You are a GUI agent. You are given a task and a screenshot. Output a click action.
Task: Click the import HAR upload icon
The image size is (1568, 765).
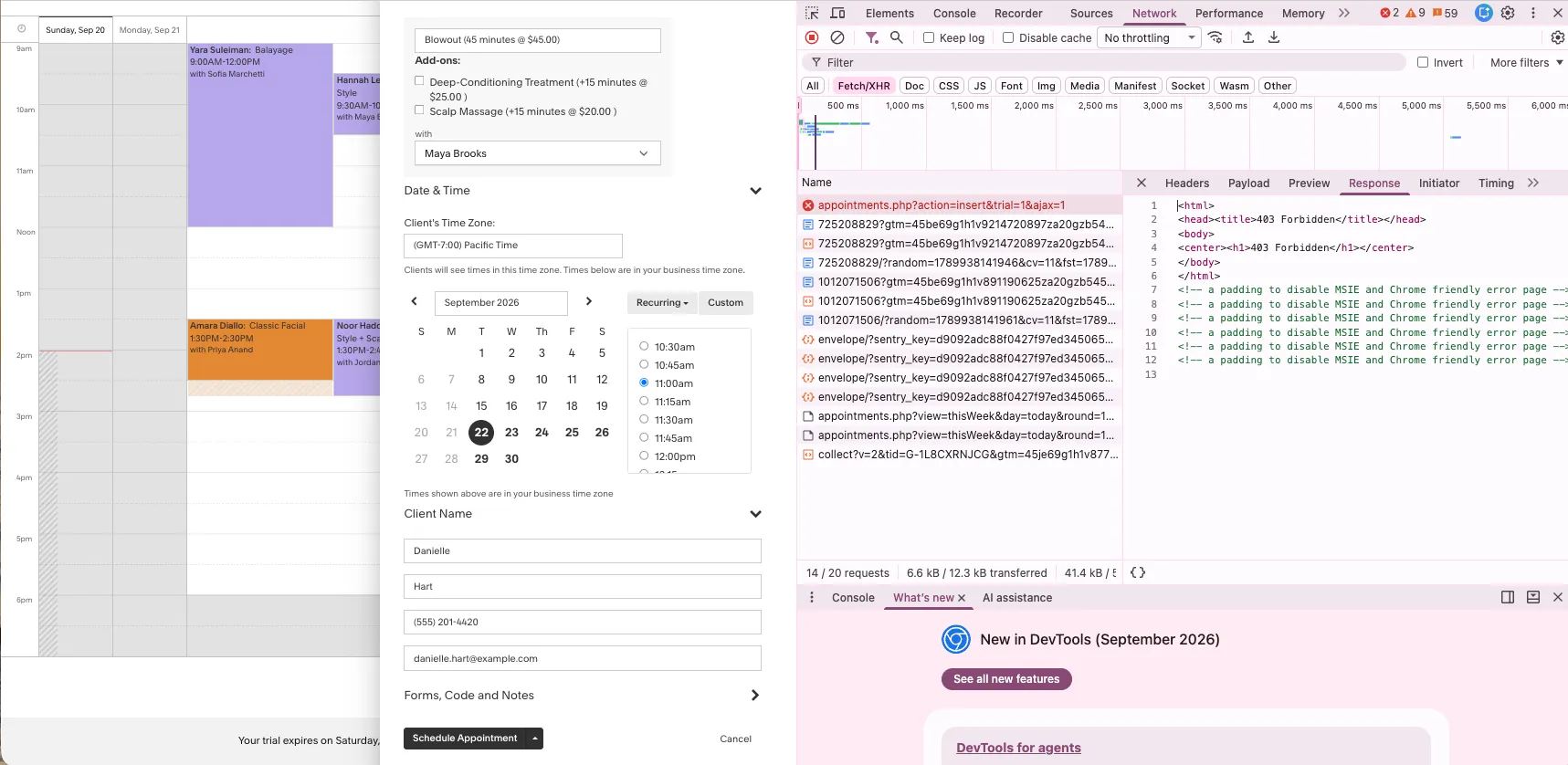(1248, 37)
